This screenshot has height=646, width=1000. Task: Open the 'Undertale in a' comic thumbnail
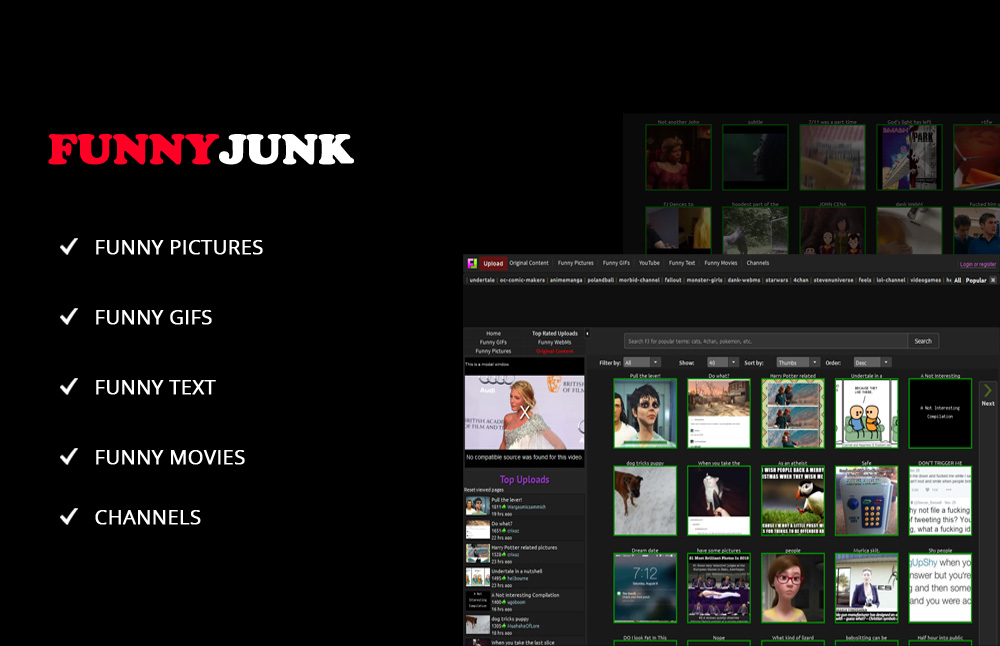867,413
